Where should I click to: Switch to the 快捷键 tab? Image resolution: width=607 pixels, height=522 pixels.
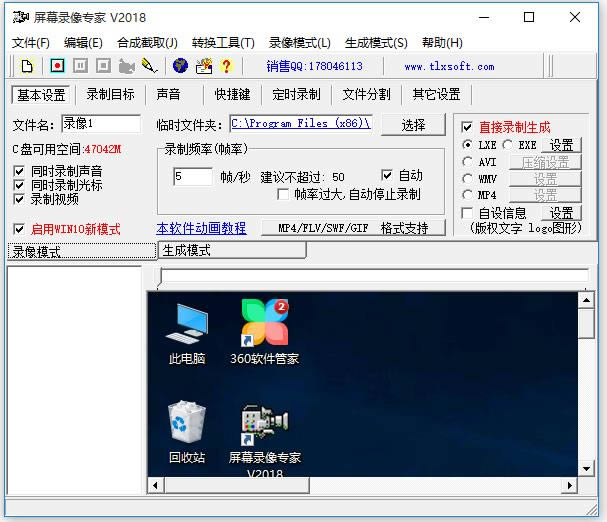coord(232,94)
